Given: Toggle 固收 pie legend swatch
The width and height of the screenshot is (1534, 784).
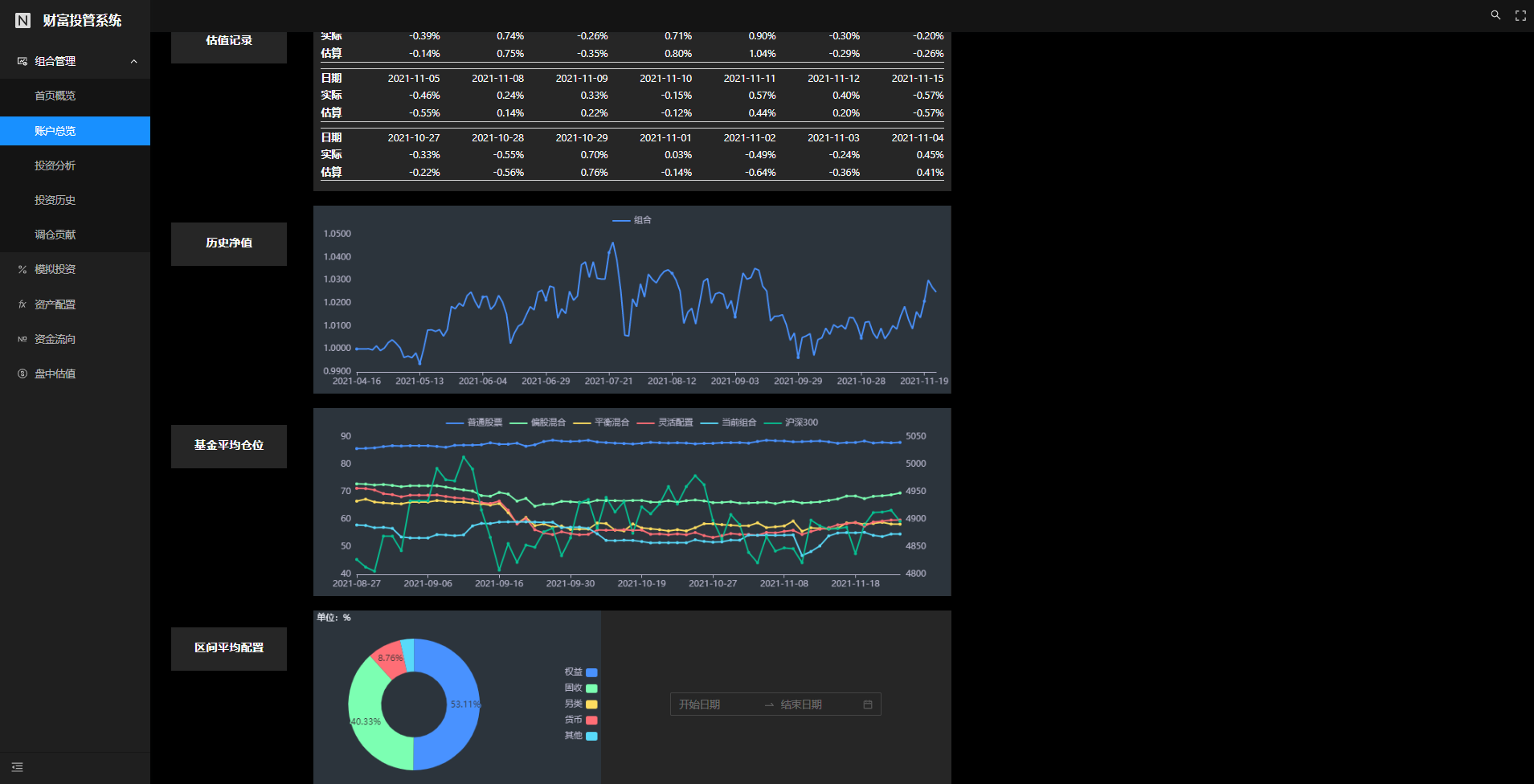Looking at the screenshot, I should (x=591, y=688).
